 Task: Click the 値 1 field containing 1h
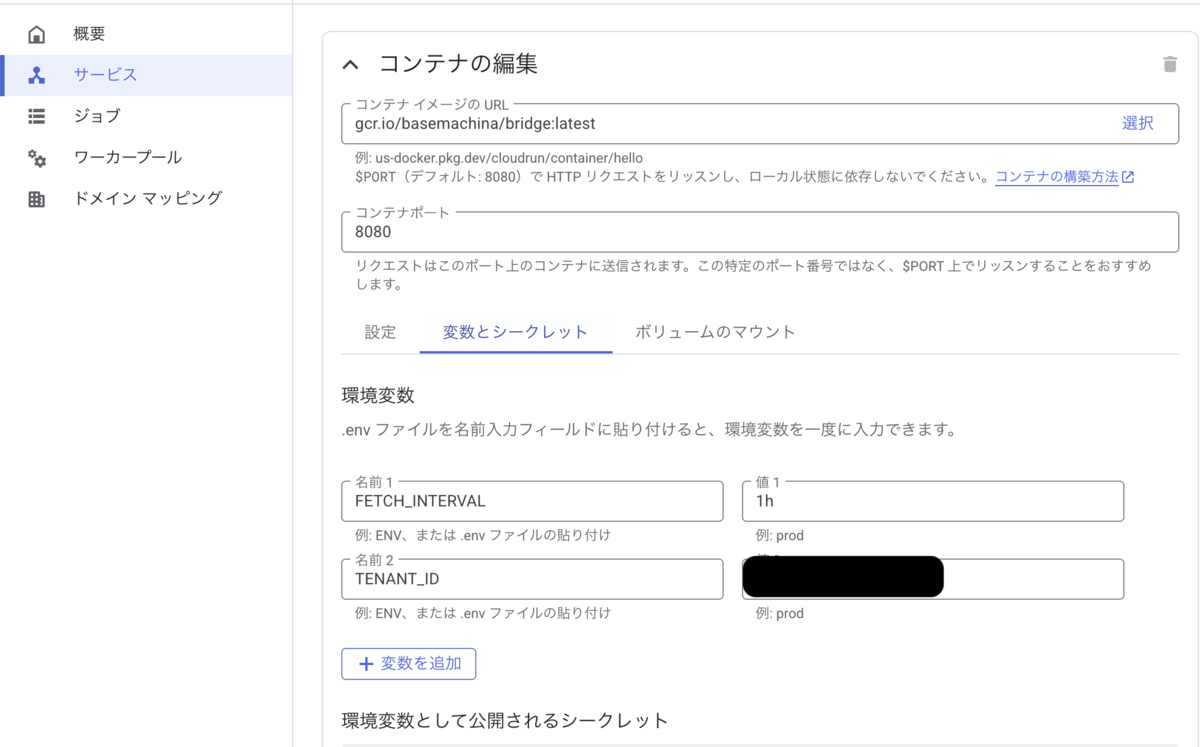932,501
